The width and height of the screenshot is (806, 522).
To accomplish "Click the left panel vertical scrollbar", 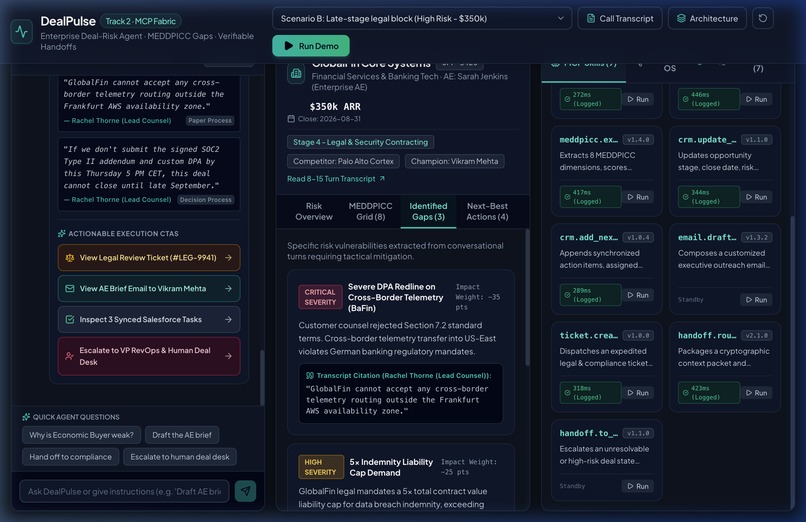I will [x=262, y=378].
